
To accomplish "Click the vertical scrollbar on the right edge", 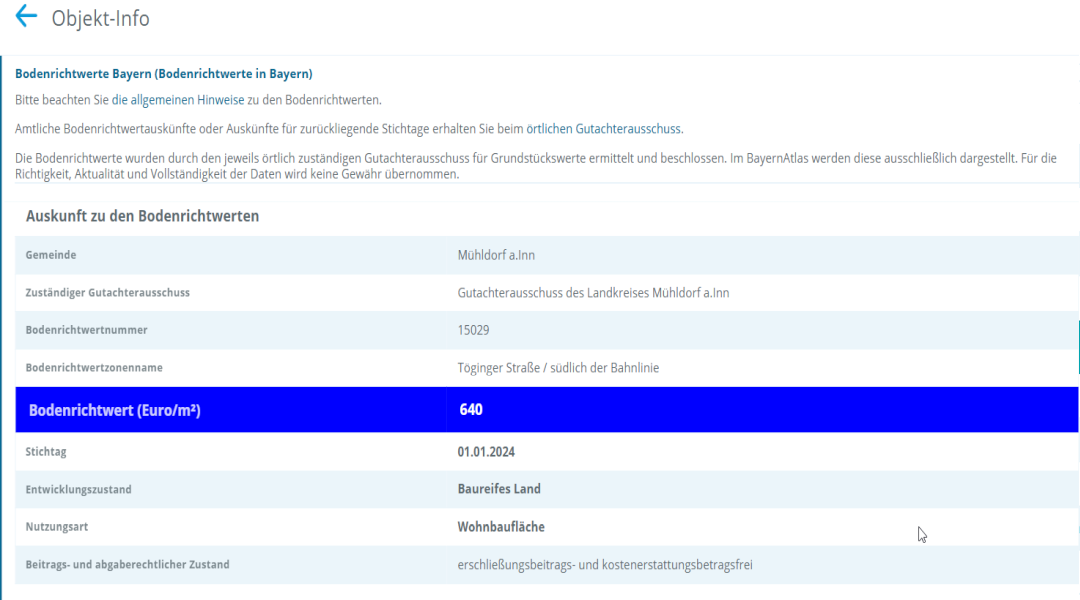I will pos(1078,345).
